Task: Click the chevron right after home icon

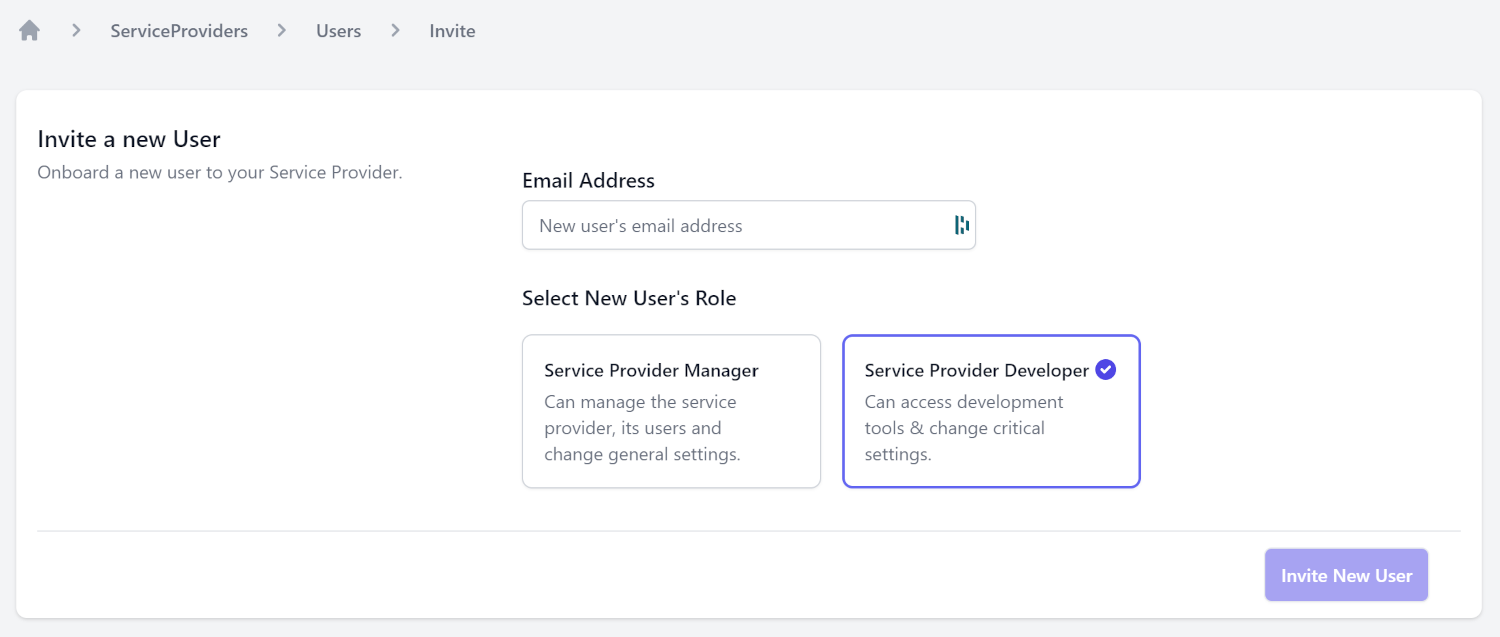Action: point(75,30)
